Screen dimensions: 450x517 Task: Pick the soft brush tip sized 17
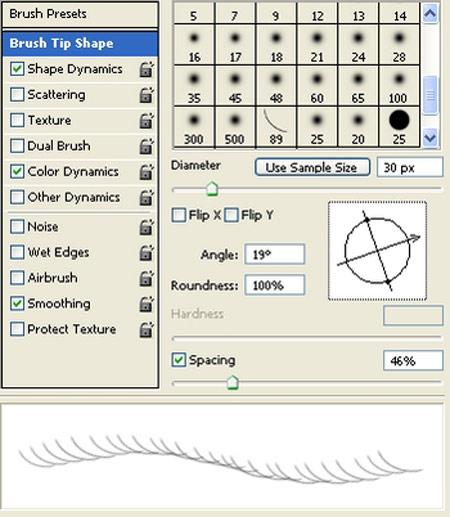point(235,45)
